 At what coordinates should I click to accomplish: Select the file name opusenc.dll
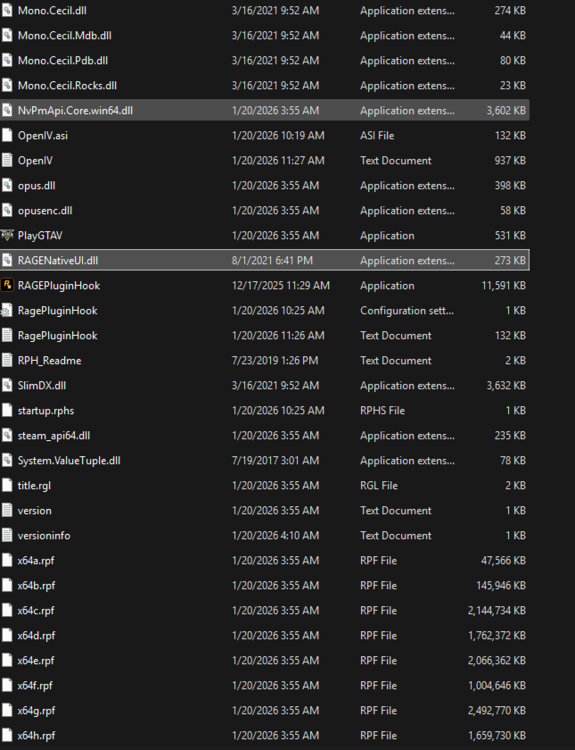45,210
